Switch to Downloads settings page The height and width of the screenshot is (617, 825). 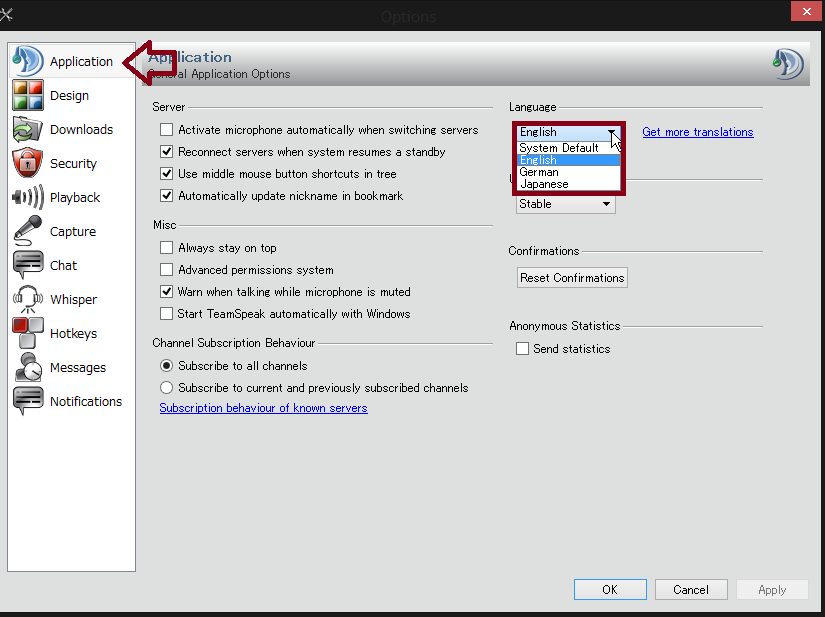tap(81, 129)
